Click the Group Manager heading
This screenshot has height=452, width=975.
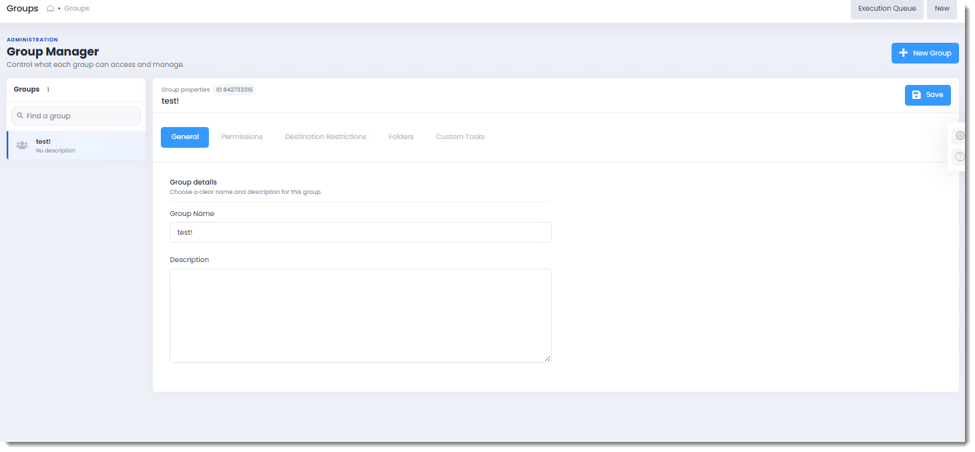pyautogui.click(x=53, y=52)
